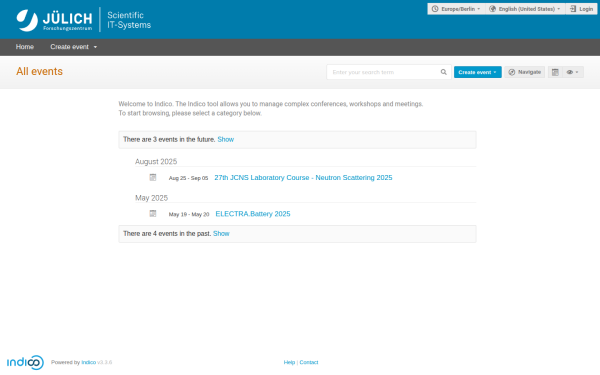The width and height of the screenshot is (600, 375).
Task: Show the 4 past events
Action: point(221,233)
